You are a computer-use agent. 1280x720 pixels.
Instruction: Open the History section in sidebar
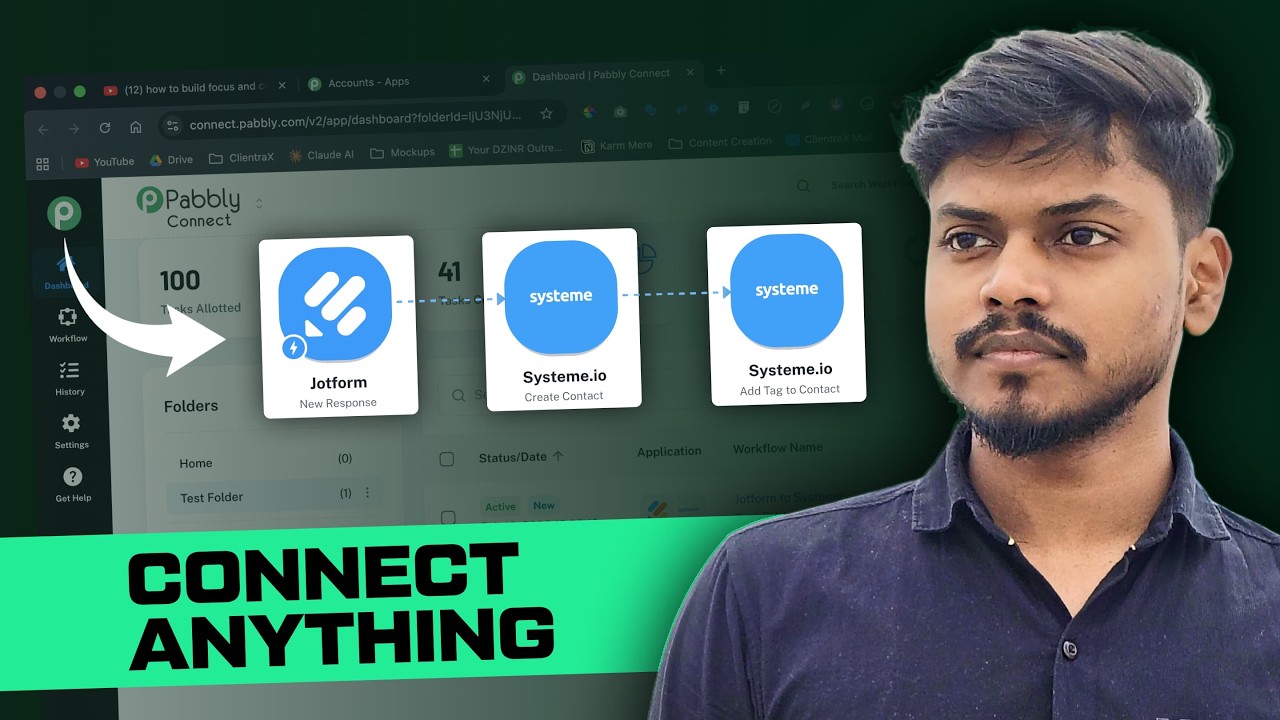point(70,378)
